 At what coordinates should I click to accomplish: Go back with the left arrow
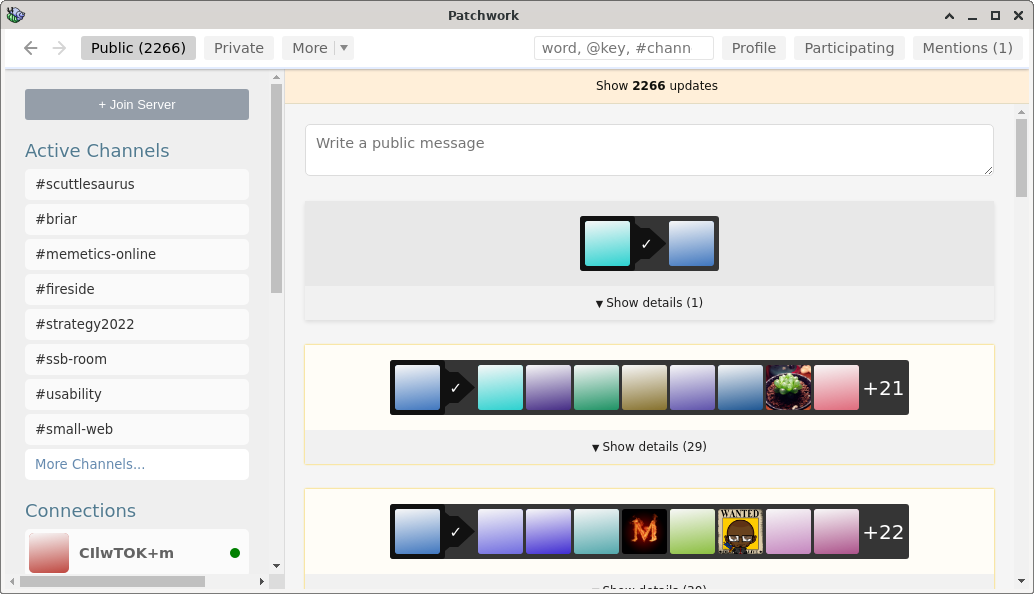pyautogui.click(x=30, y=48)
